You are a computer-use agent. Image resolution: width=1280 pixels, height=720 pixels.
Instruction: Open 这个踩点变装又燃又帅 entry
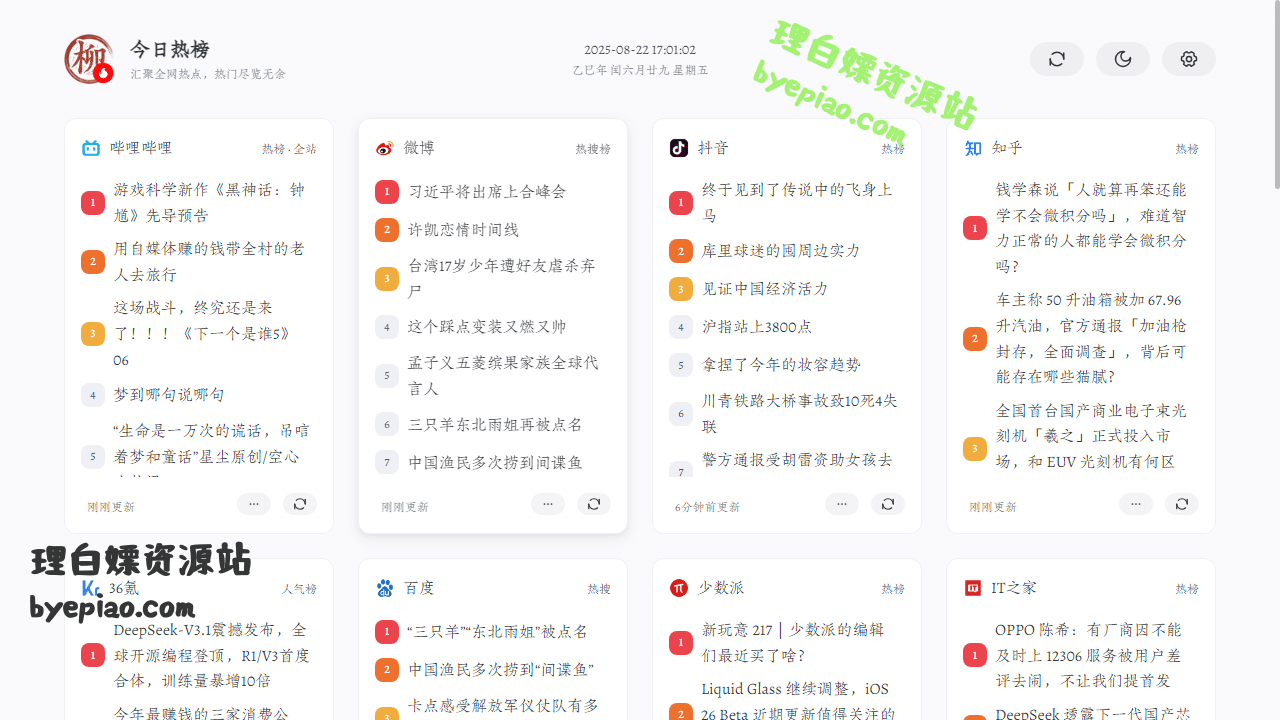tap(487, 326)
